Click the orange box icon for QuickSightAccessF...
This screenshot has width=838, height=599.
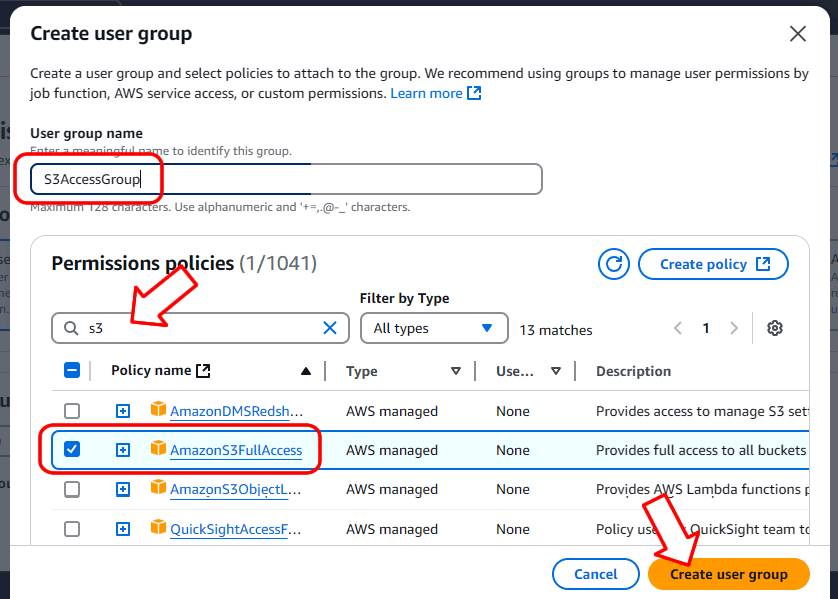pos(158,527)
